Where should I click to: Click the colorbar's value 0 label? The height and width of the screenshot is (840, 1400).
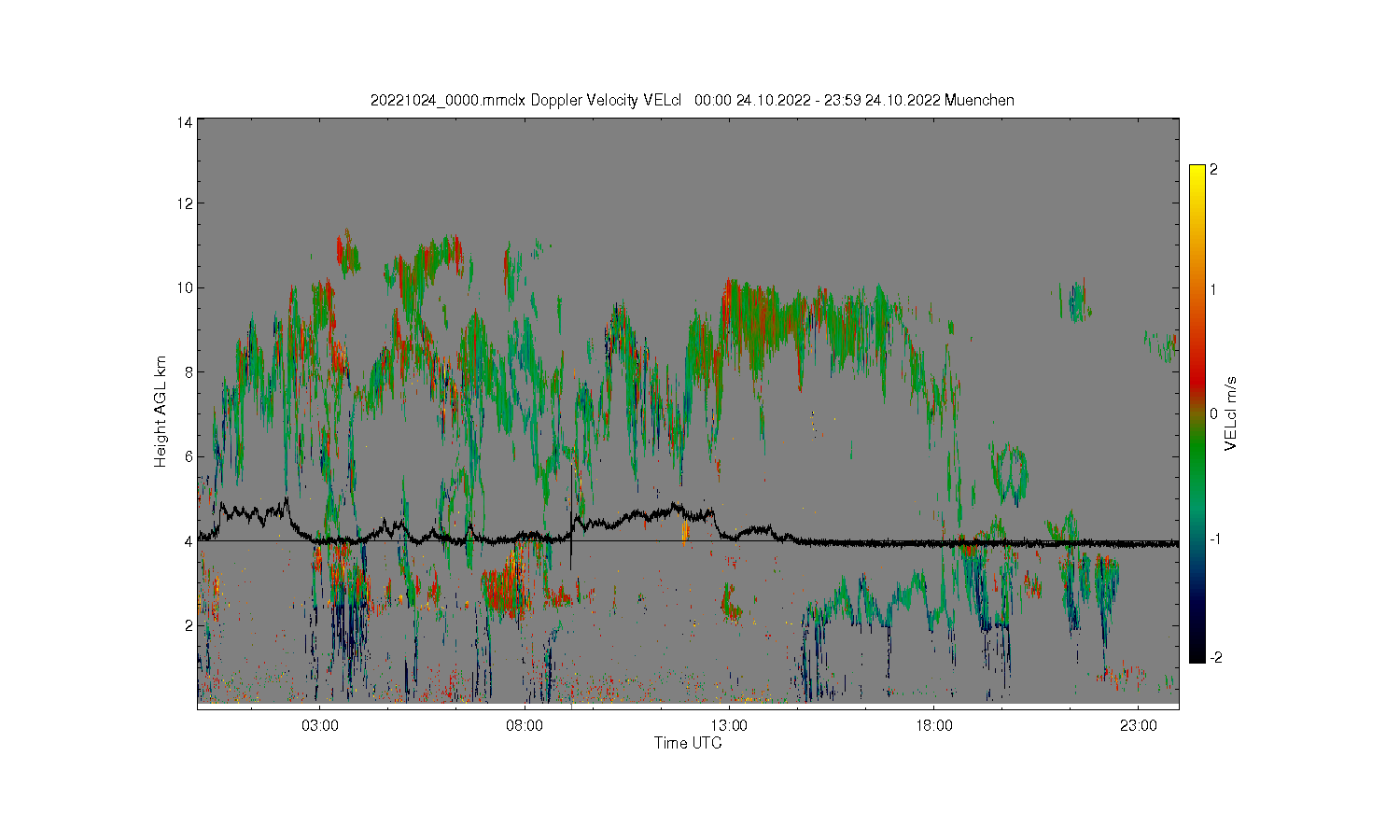click(x=1213, y=413)
